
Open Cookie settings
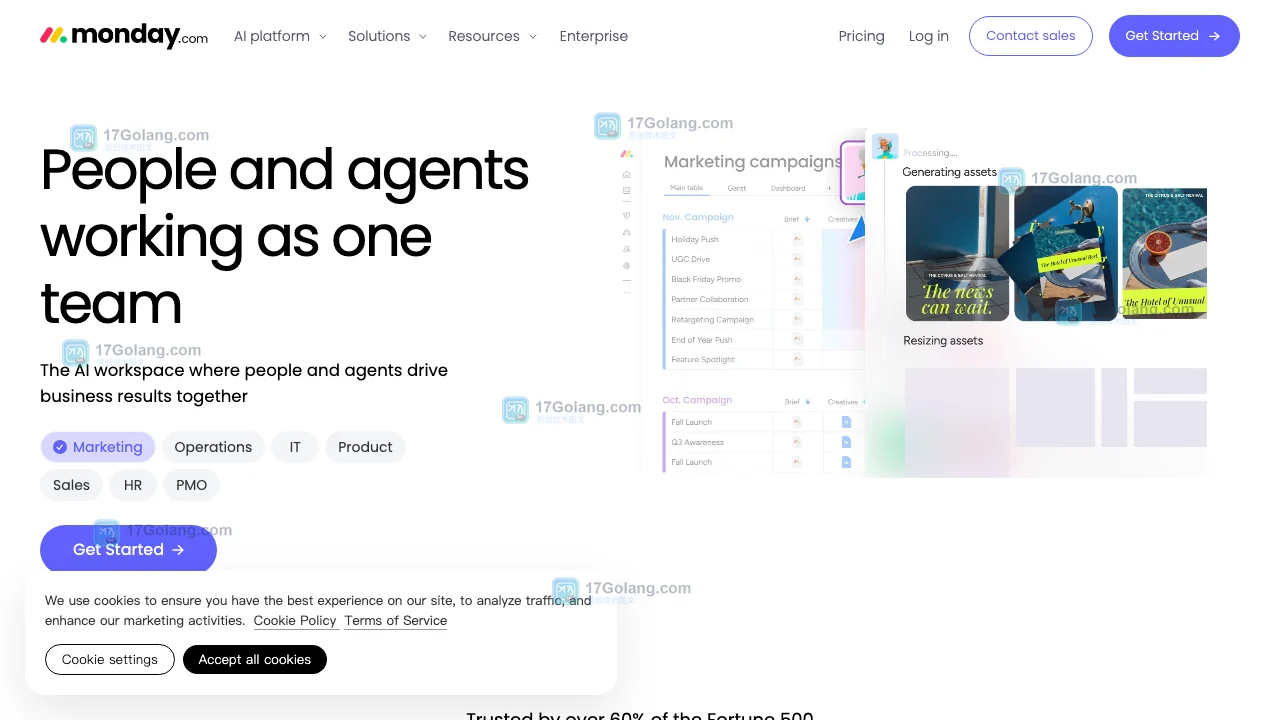(x=110, y=659)
